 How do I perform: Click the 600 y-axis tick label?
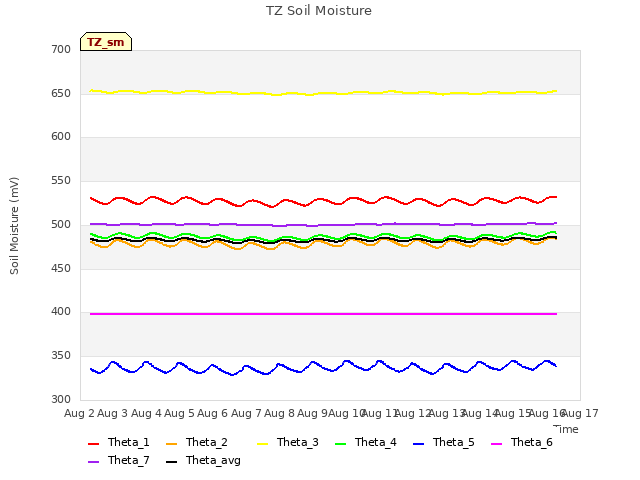coord(61,137)
